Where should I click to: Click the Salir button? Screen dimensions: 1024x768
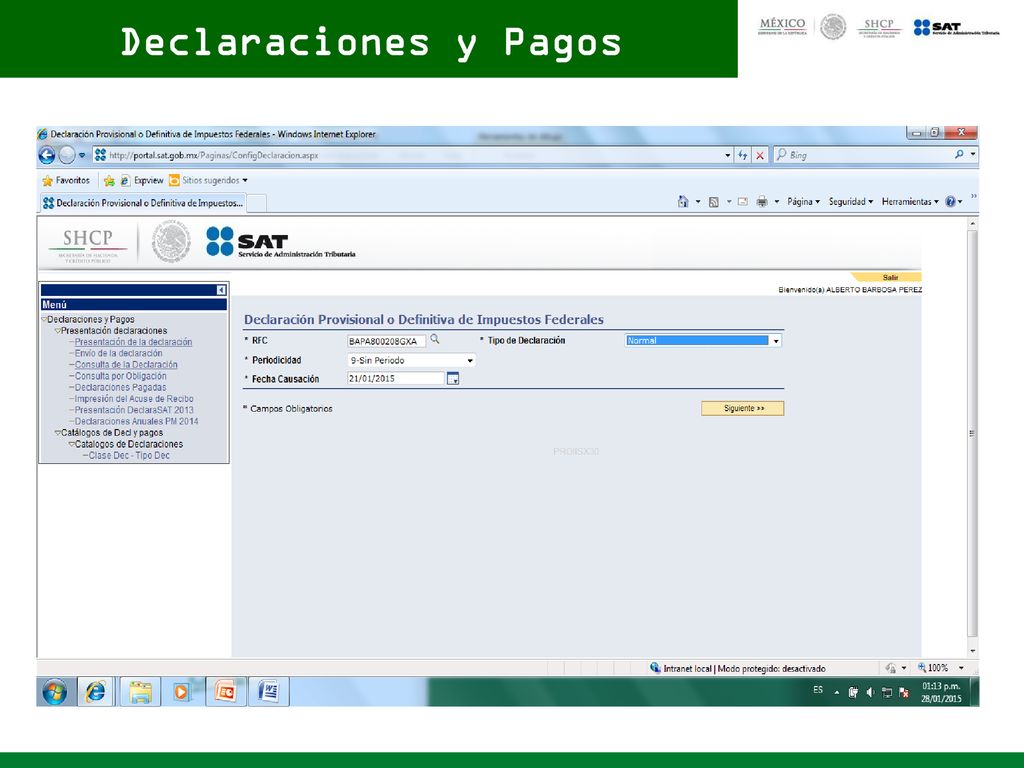[888, 278]
